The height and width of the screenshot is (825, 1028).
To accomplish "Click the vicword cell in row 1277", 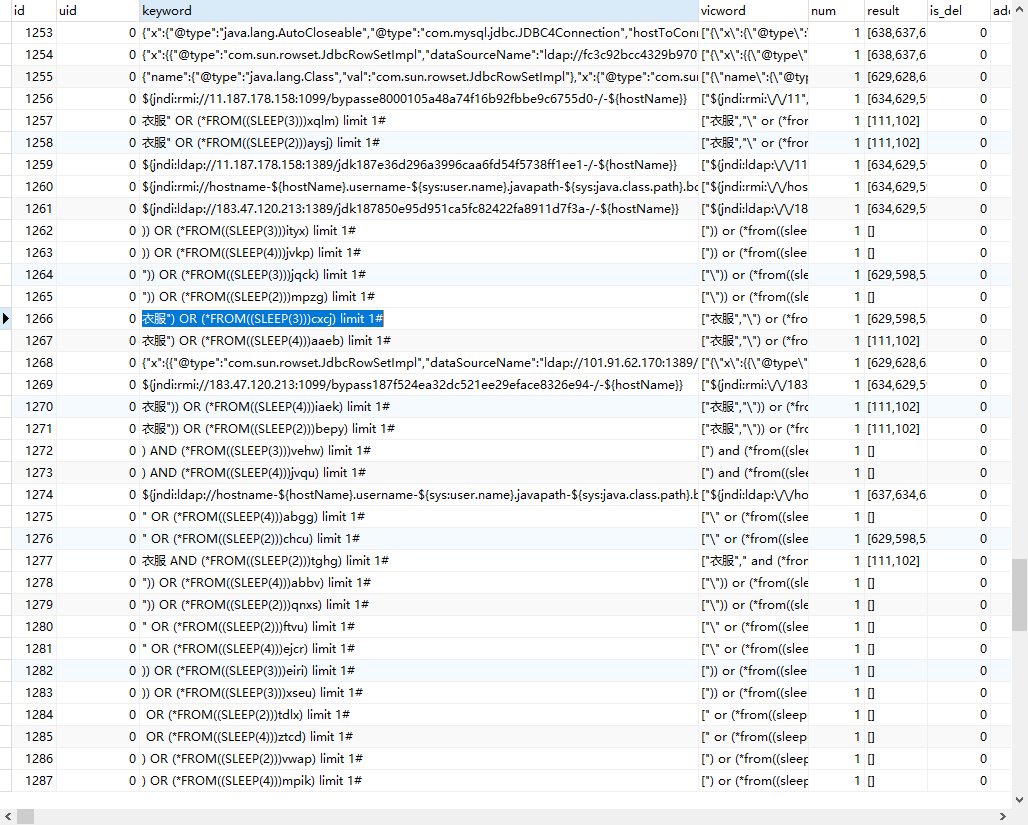I will click(753, 561).
